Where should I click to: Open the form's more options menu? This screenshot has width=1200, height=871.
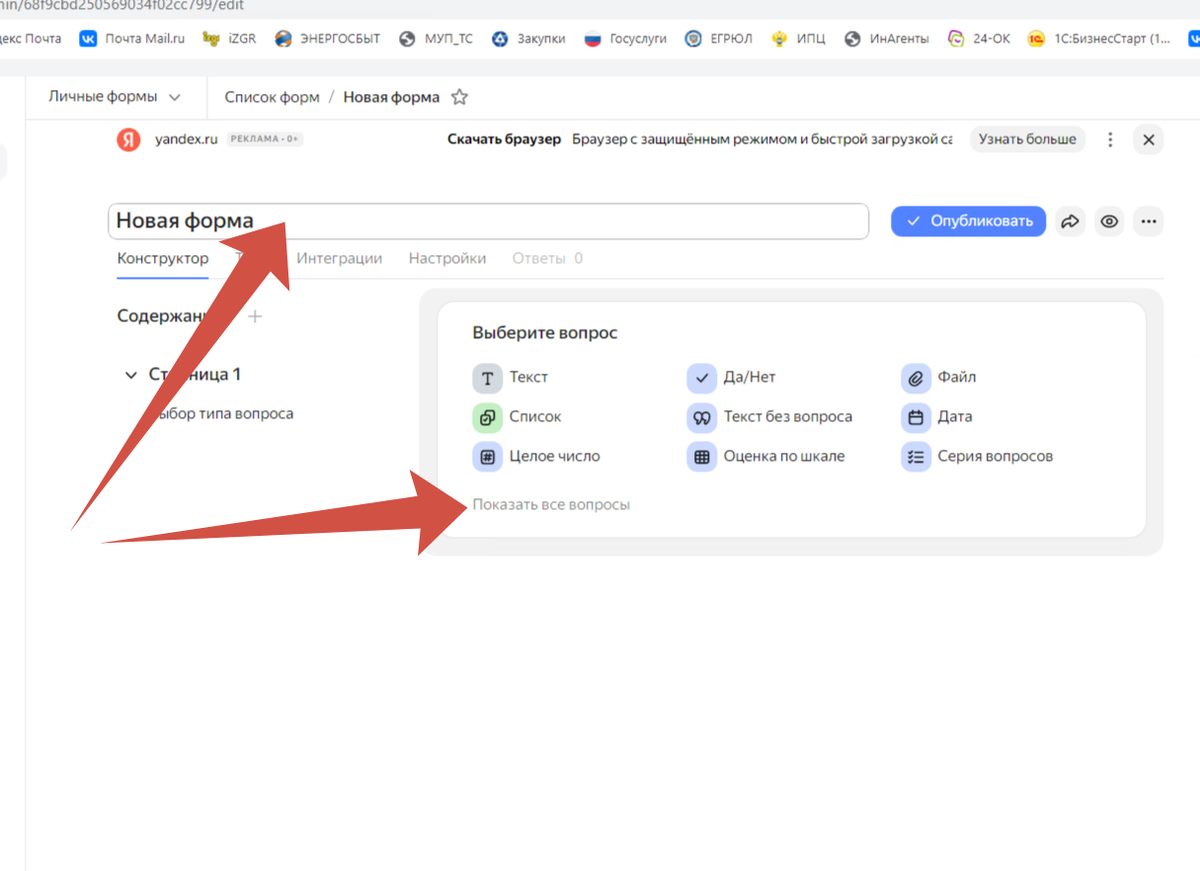point(1149,221)
